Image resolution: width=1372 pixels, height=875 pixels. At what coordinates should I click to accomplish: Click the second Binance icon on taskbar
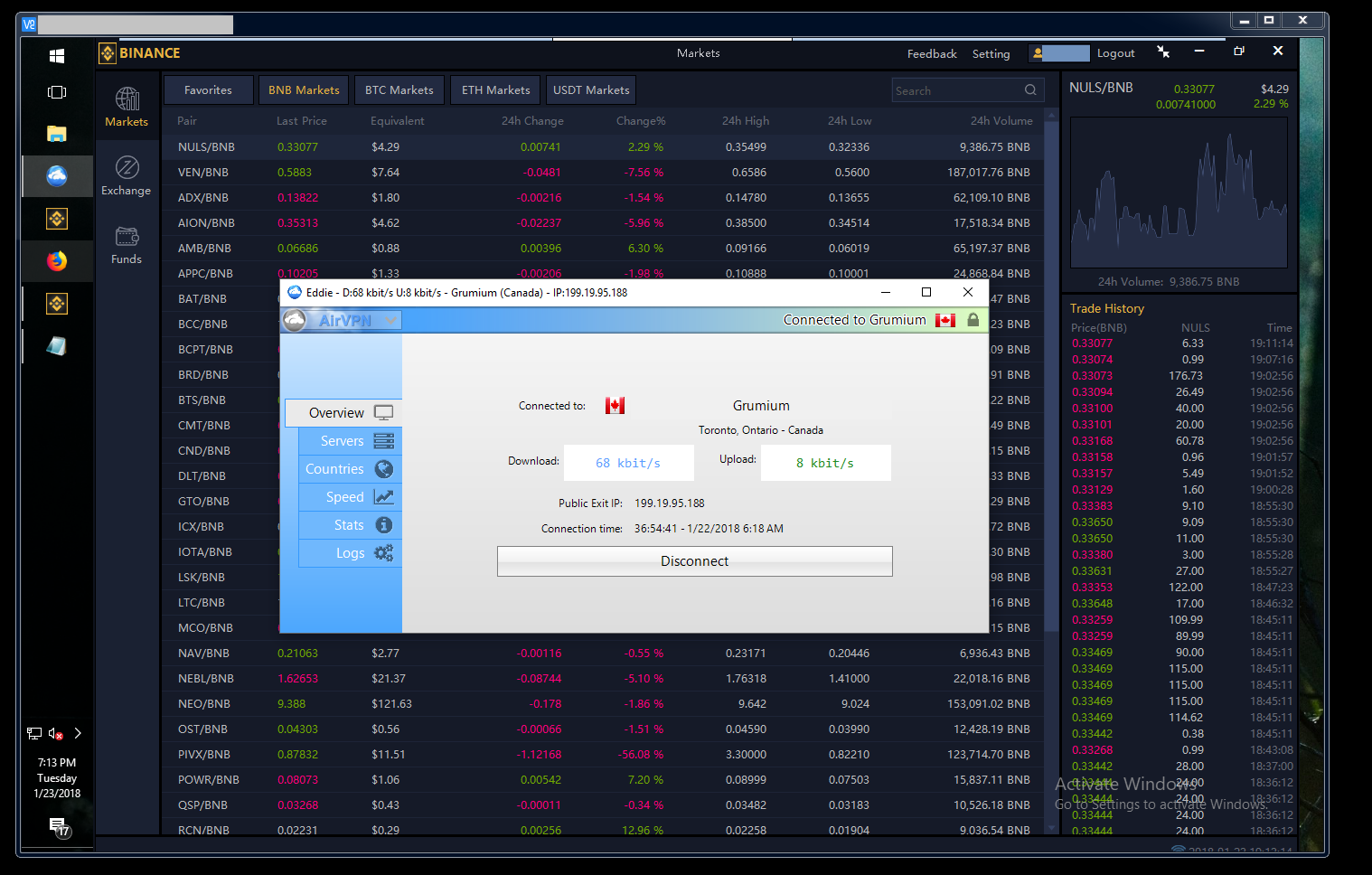57,304
